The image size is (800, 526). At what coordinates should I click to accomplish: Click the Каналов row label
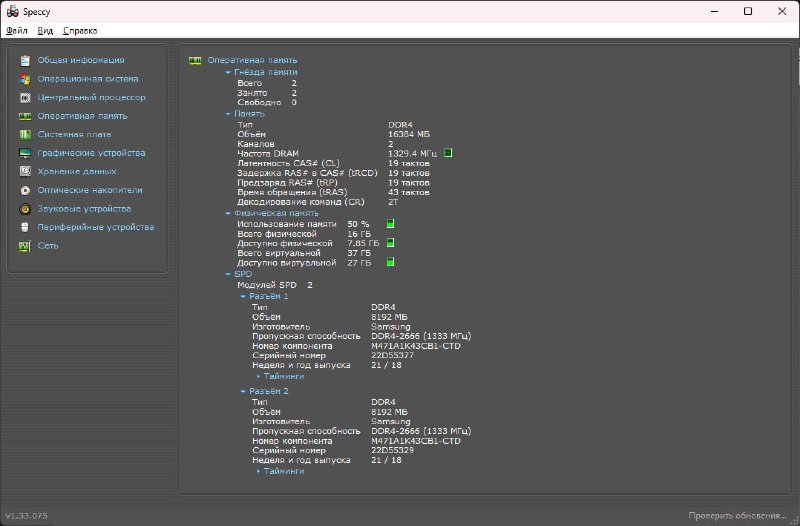point(256,144)
